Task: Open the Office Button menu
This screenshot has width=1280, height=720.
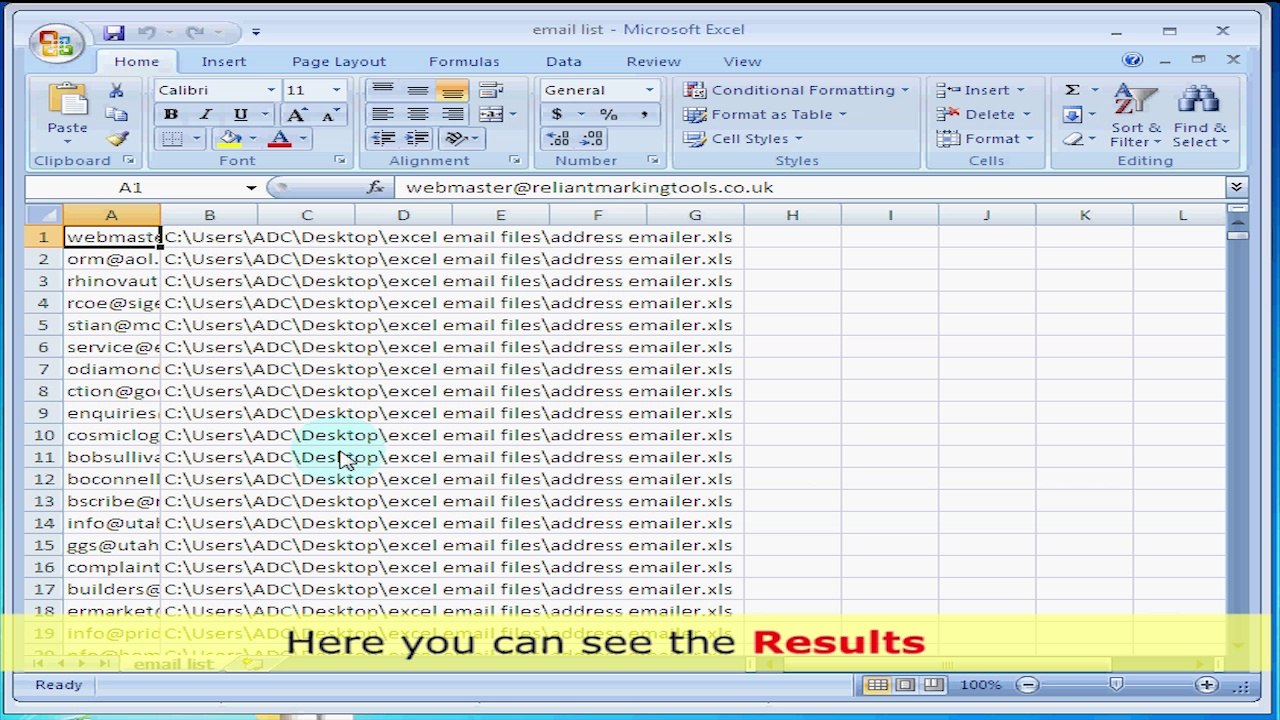Action: (x=55, y=43)
